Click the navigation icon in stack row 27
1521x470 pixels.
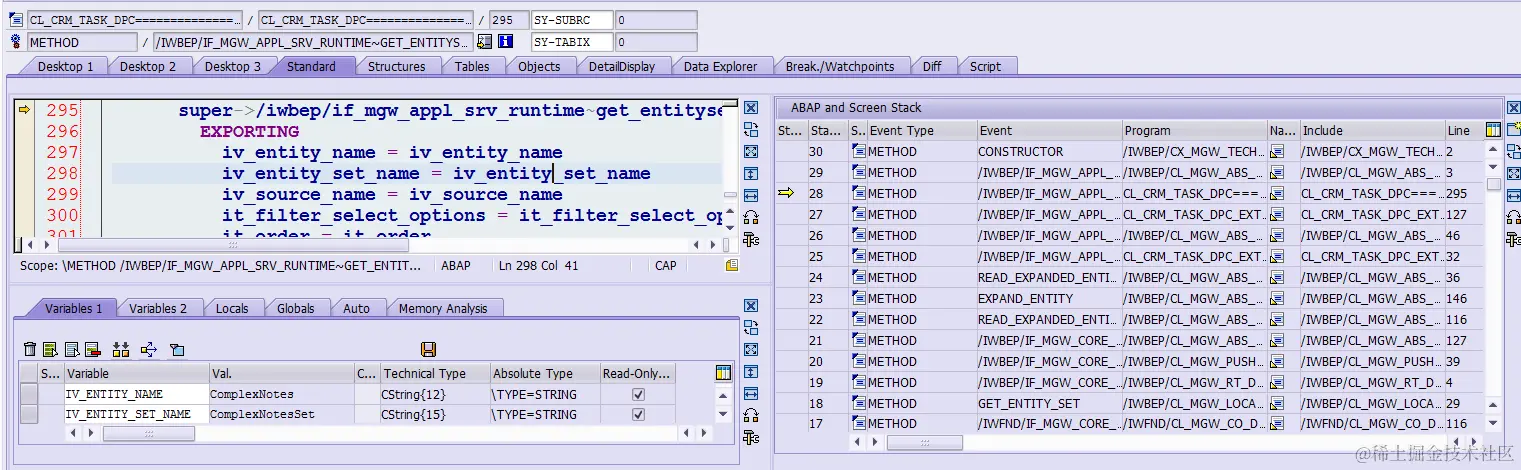coord(1276,215)
